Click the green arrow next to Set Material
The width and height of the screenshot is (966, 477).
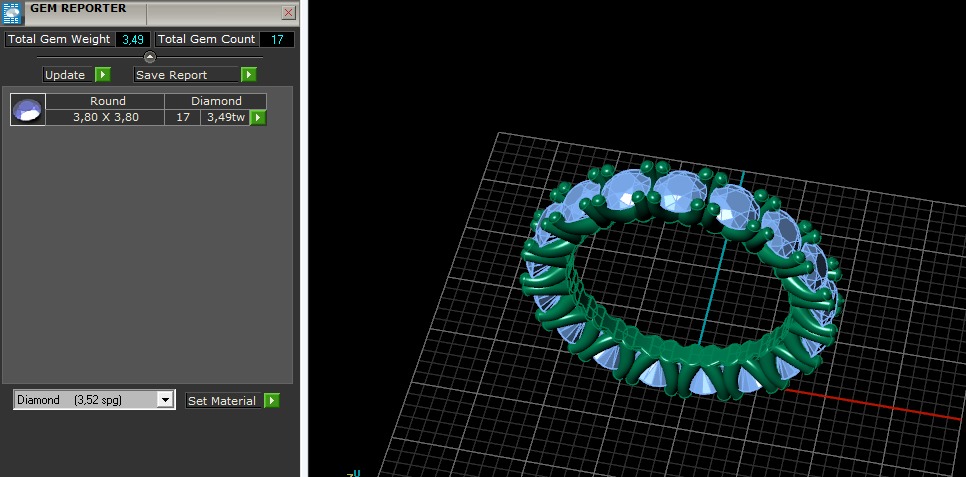(x=272, y=401)
